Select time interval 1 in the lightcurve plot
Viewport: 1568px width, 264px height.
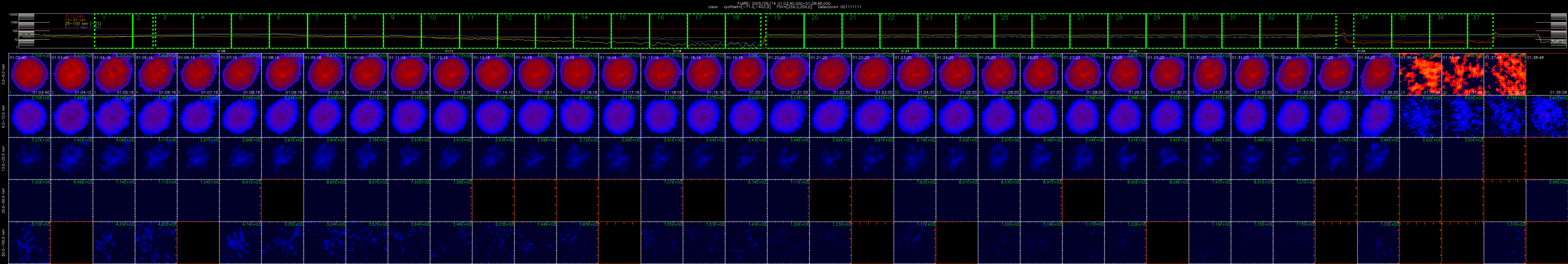tap(114, 31)
